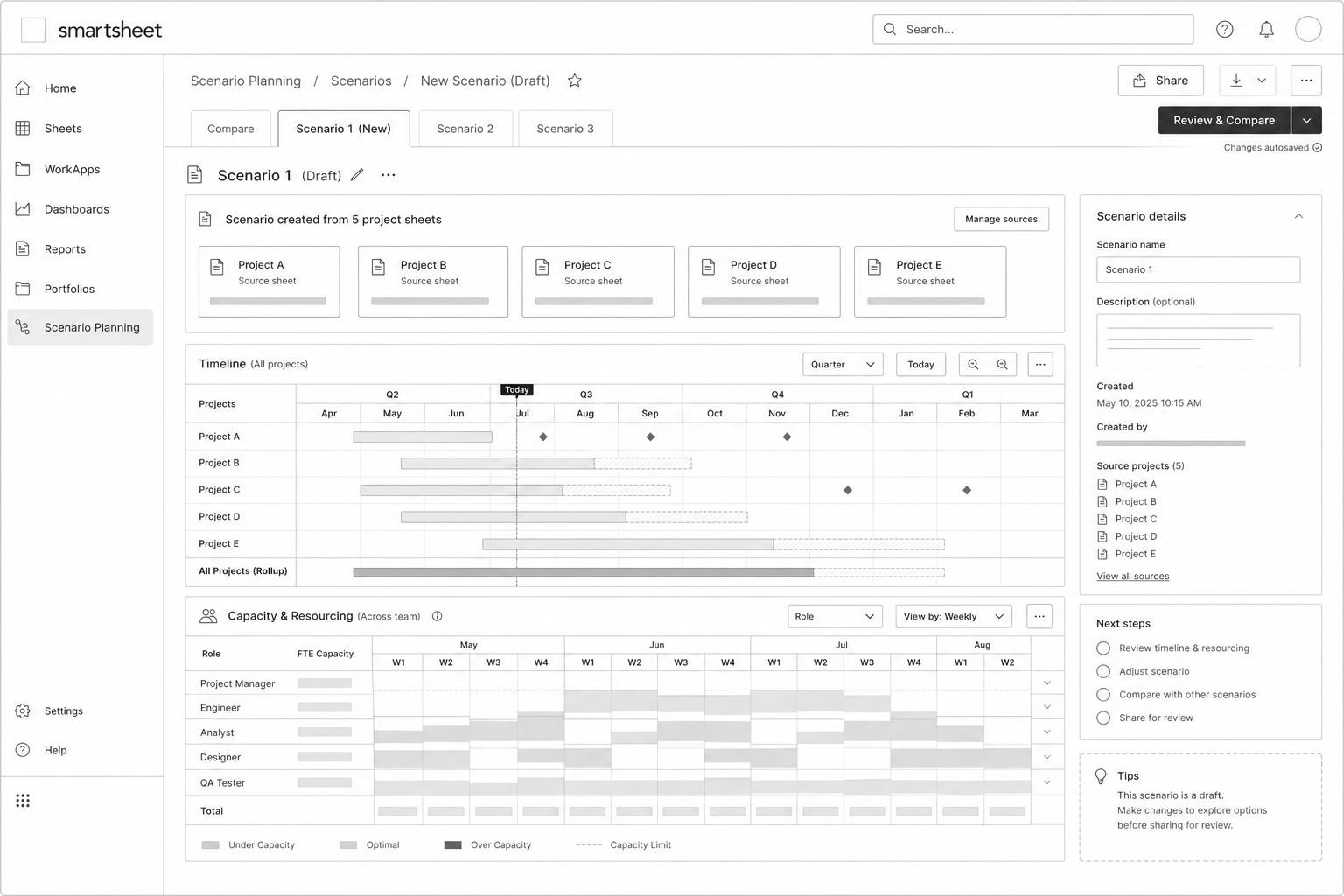Open Project E in source projects list
This screenshot has height=896, width=1344.
1135,554
